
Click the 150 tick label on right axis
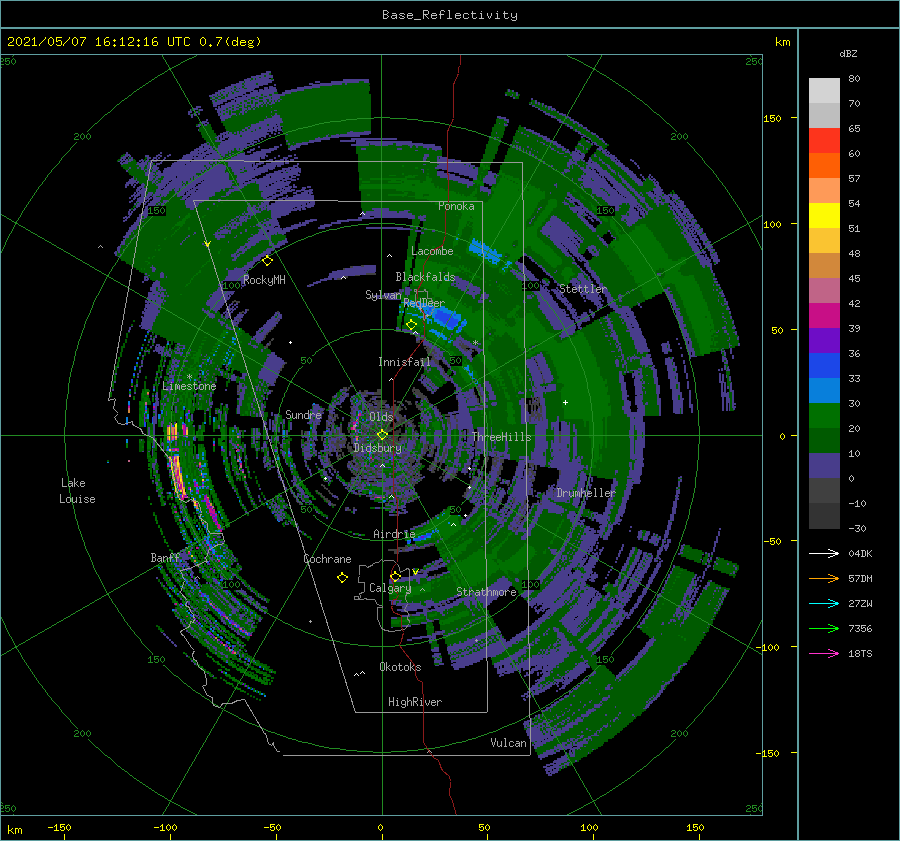pos(772,118)
